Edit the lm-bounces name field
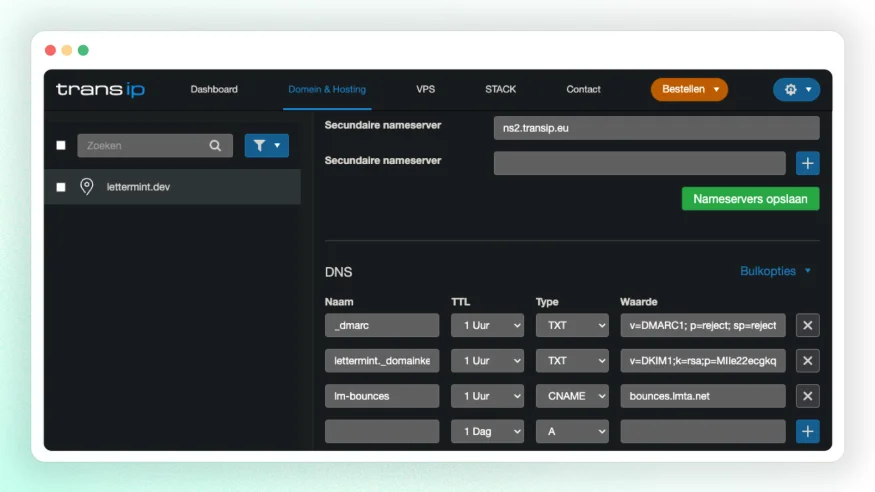Viewport: 875px width, 492px height. tap(382, 396)
